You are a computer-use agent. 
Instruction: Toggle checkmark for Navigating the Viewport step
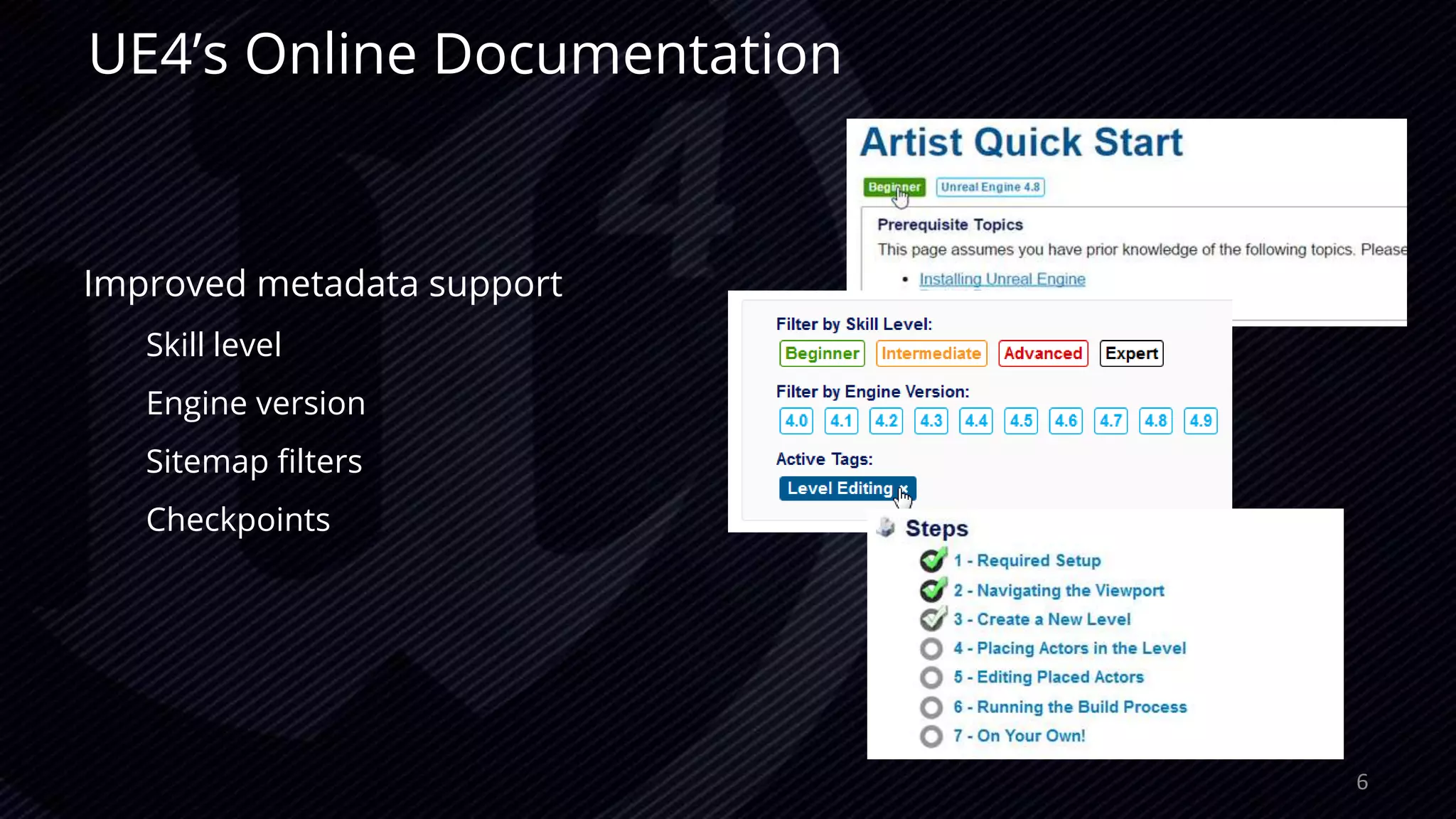tap(933, 589)
